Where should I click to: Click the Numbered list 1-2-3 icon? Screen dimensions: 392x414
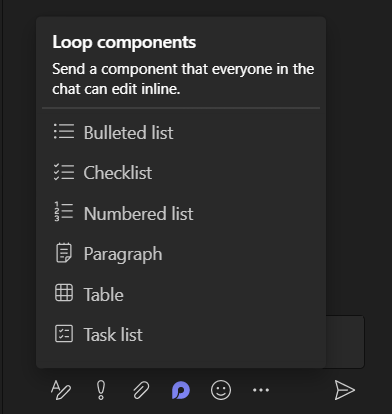[63, 212]
